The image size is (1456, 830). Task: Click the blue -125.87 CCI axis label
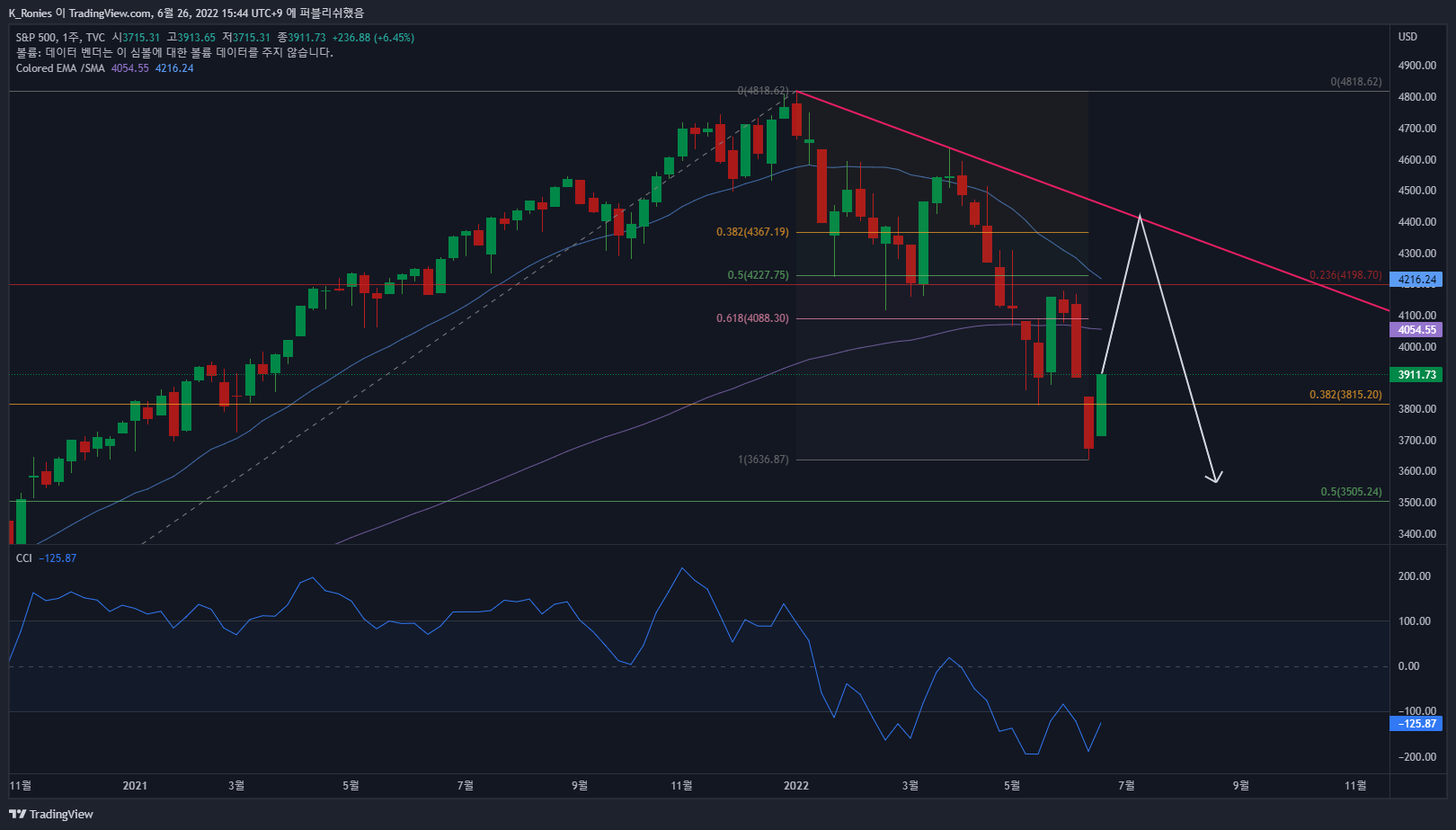click(1416, 724)
